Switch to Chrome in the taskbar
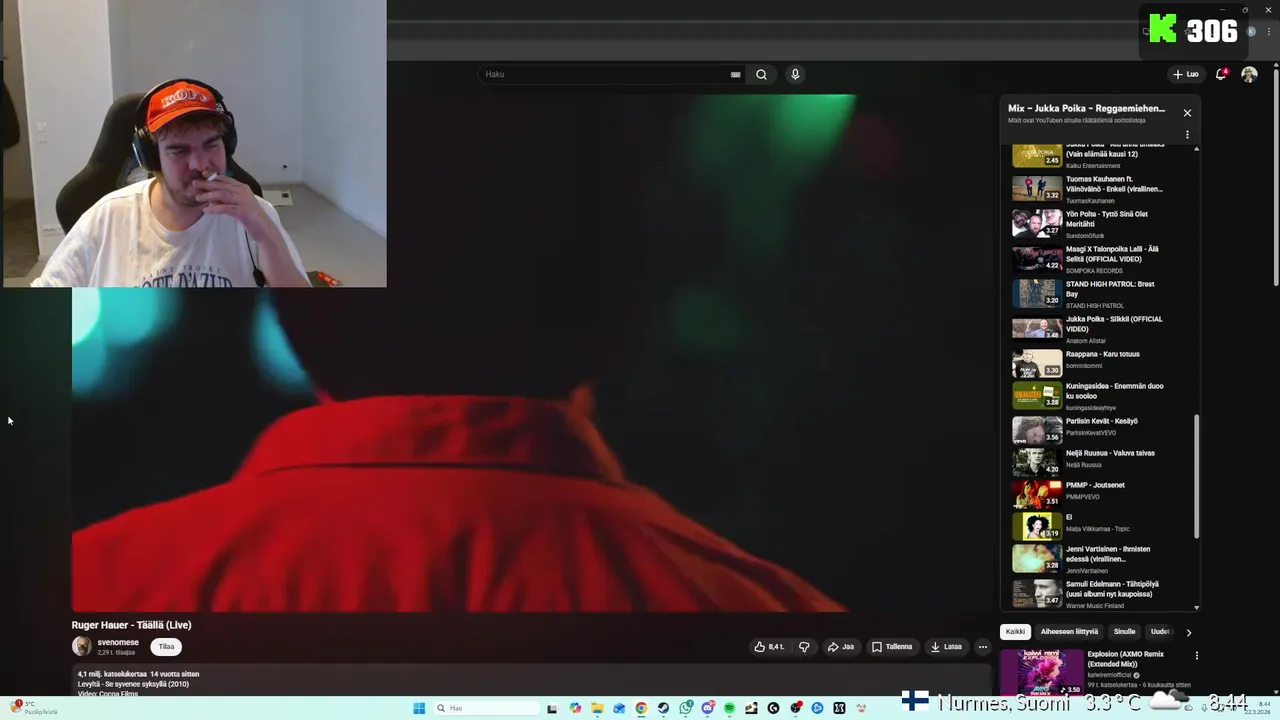This screenshot has height=720, width=1280. [x=641, y=708]
